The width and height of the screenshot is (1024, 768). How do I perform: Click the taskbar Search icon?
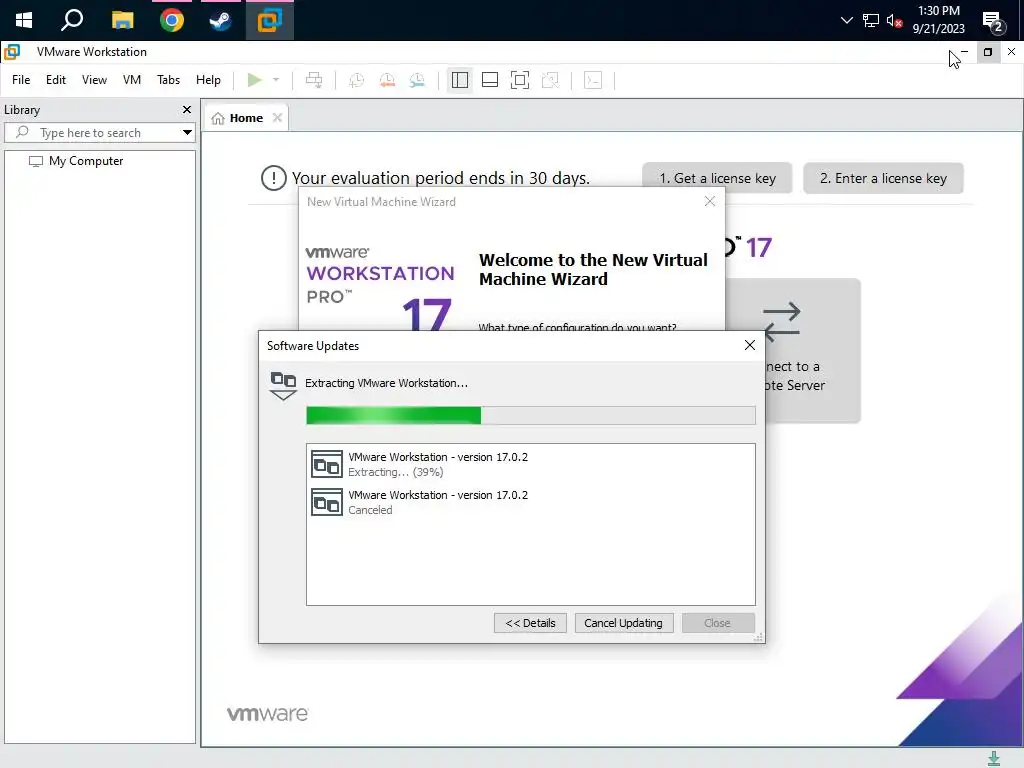[72, 20]
